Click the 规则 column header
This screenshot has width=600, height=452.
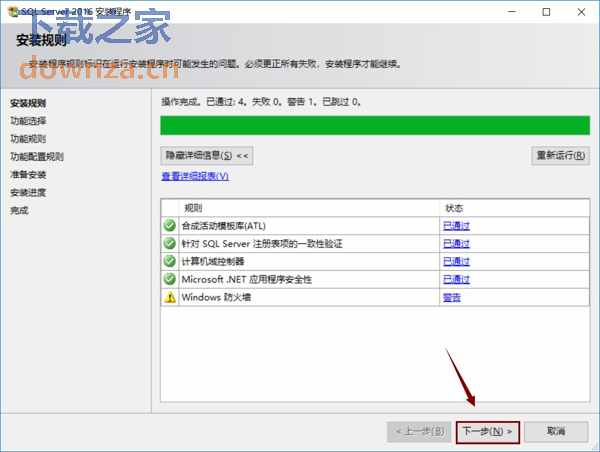(x=309, y=208)
